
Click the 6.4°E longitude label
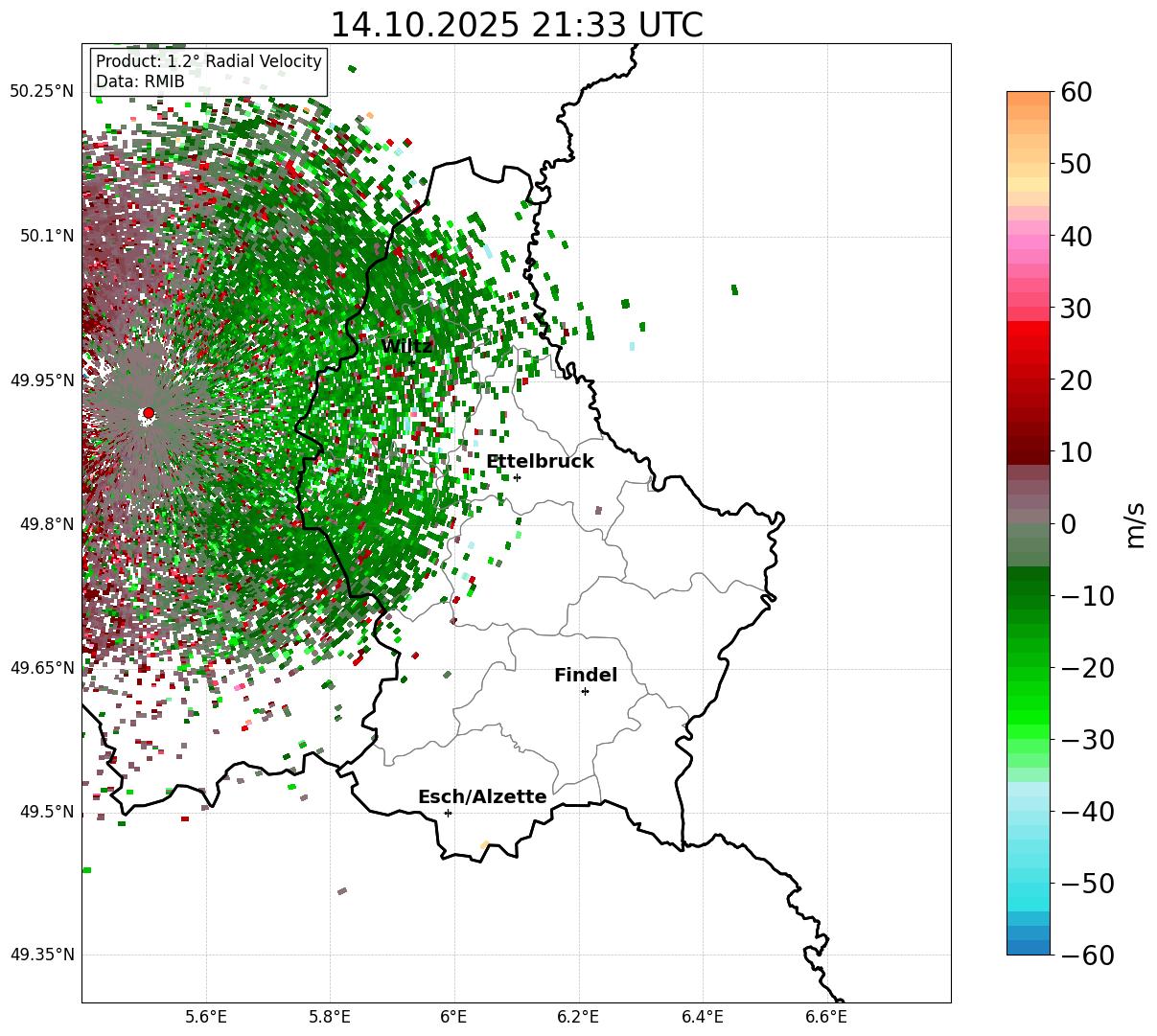click(702, 1017)
